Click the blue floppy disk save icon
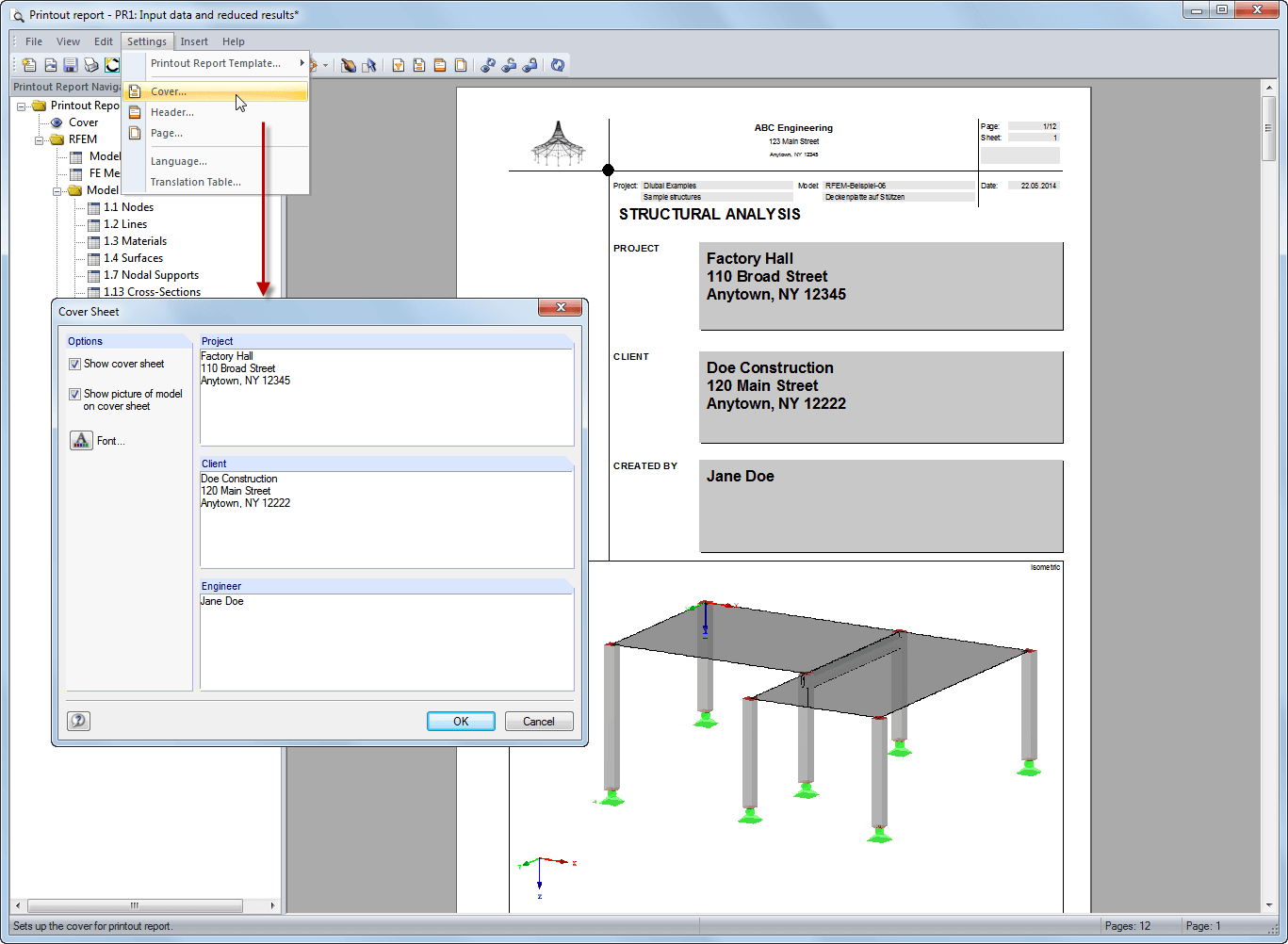1288x944 pixels. [71, 65]
